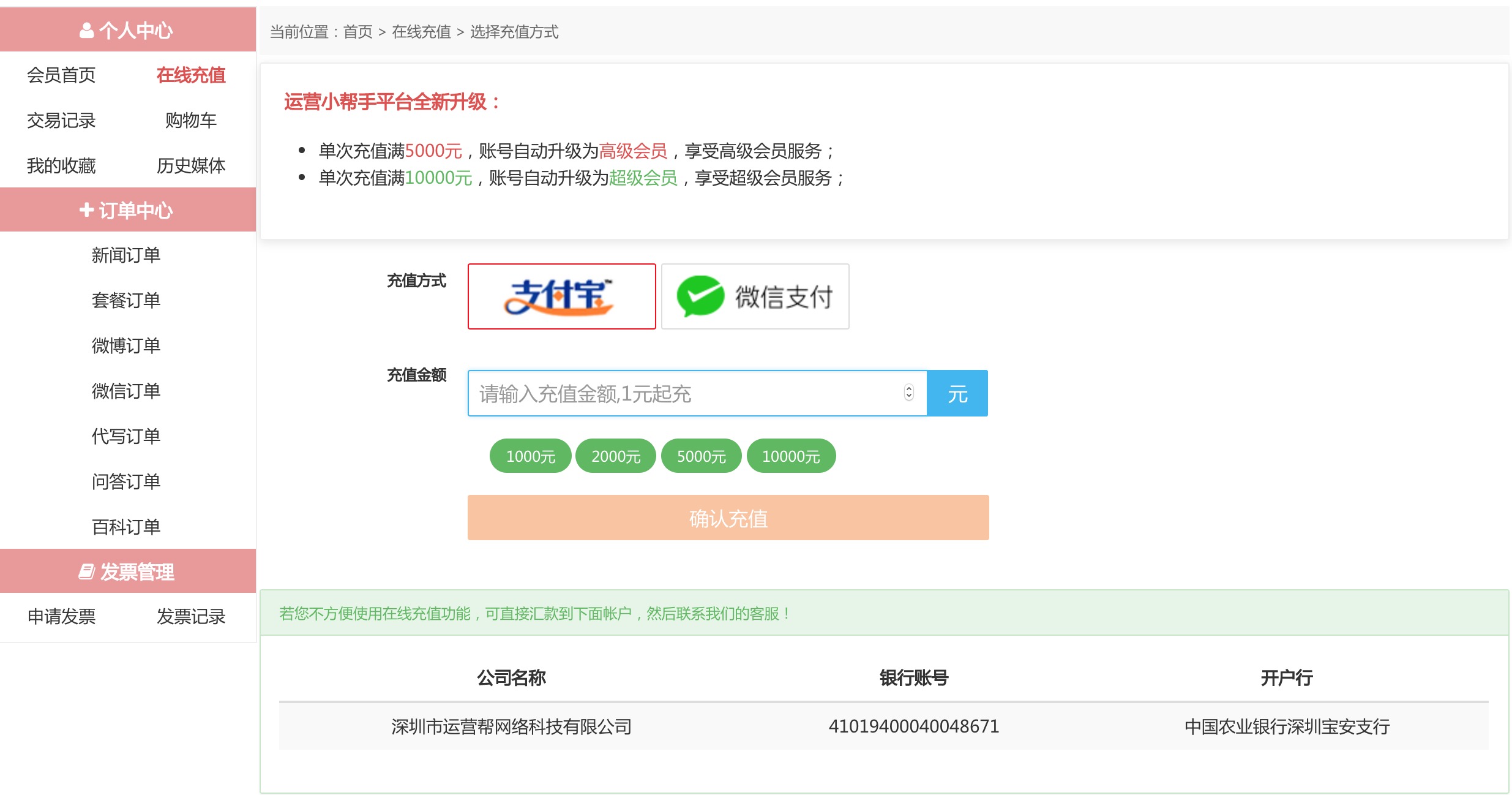Go to 新闻订单
This screenshot has height=795, width=1512.
(x=126, y=255)
